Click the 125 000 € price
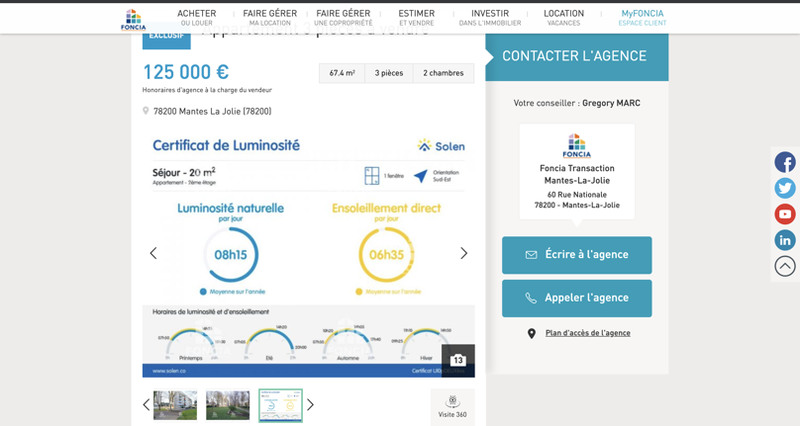This screenshot has height=426, width=800. 186,72
